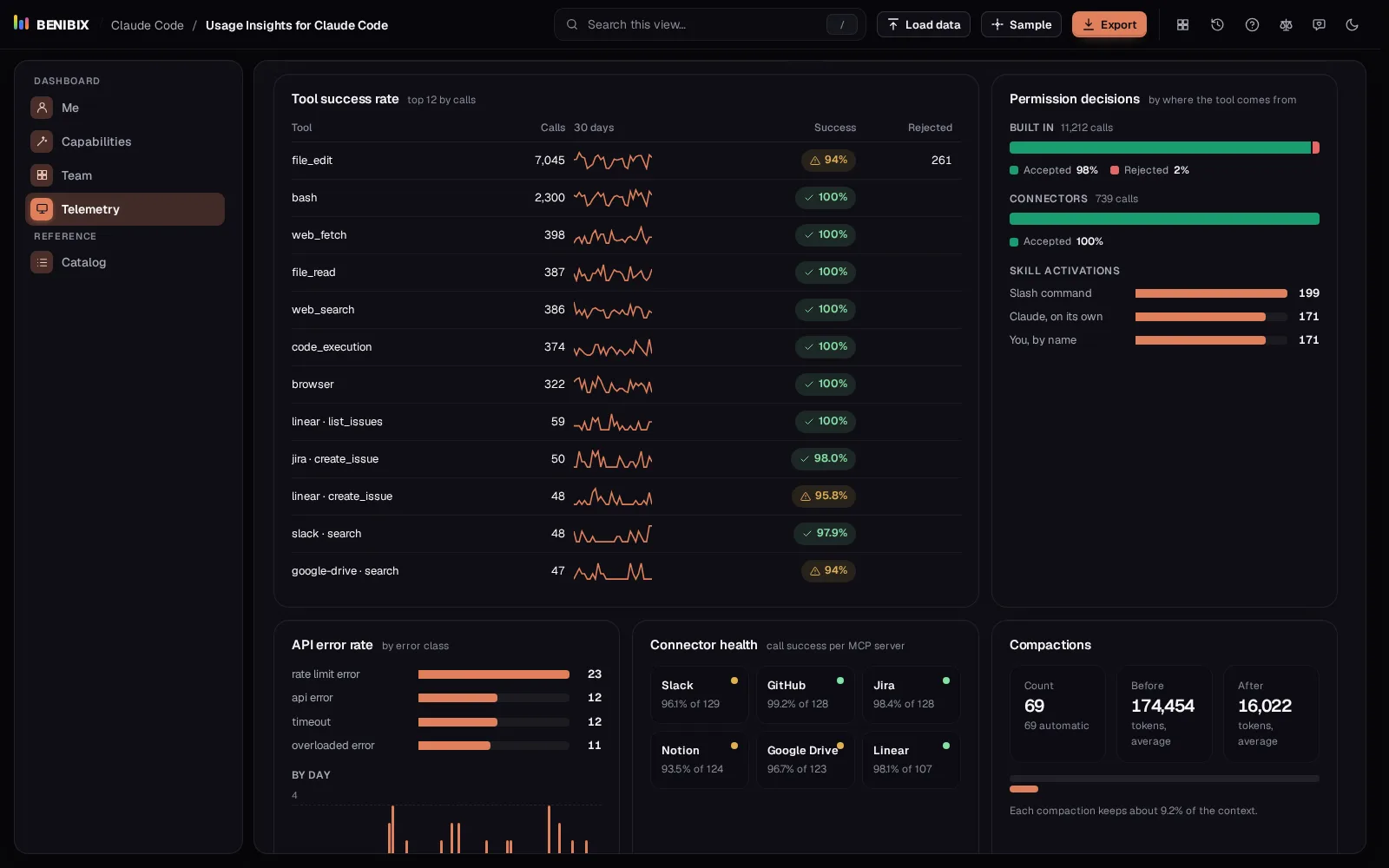Open the Me dashboard page
Viewport: 1389px width, 868px height.
click(125, 108)
